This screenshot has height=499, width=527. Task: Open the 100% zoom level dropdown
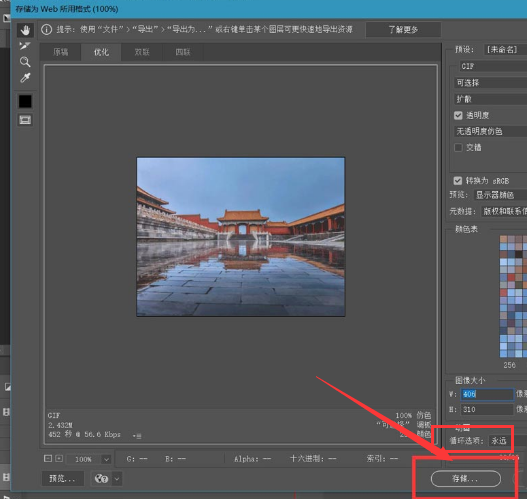(x=89, y=459)
